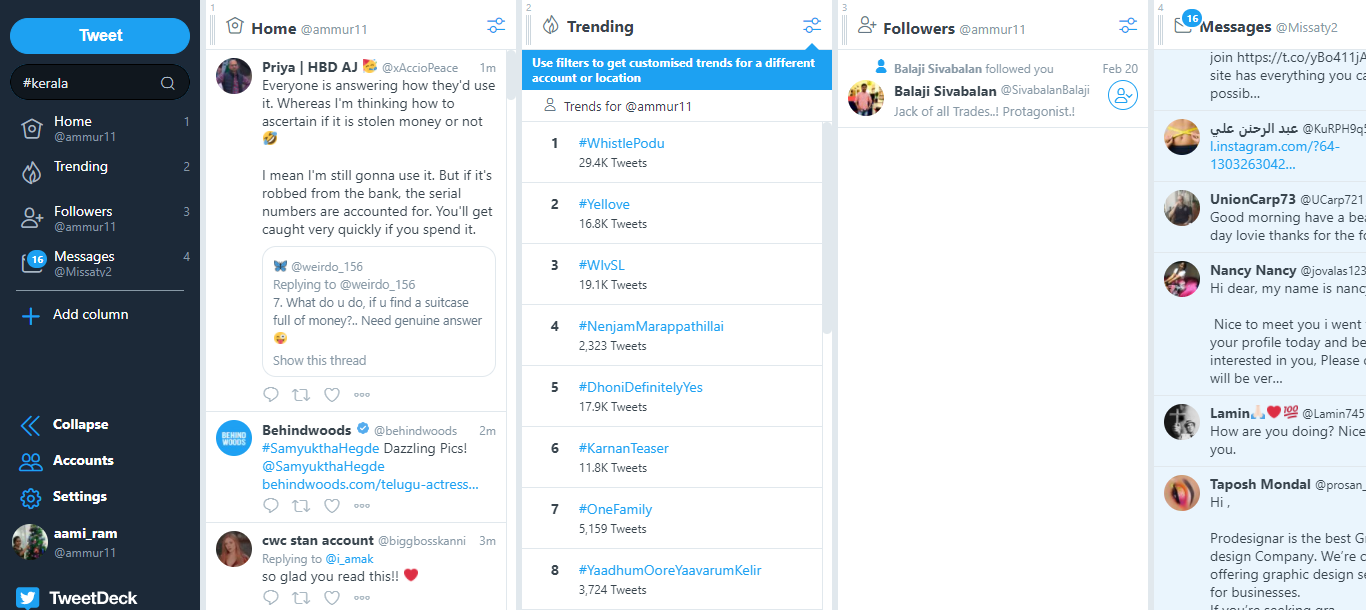Viewport: 1366px width, 610px height.
Task: Open #WhistlePodu trending hashtag
Action: click(x=621, y=143)
